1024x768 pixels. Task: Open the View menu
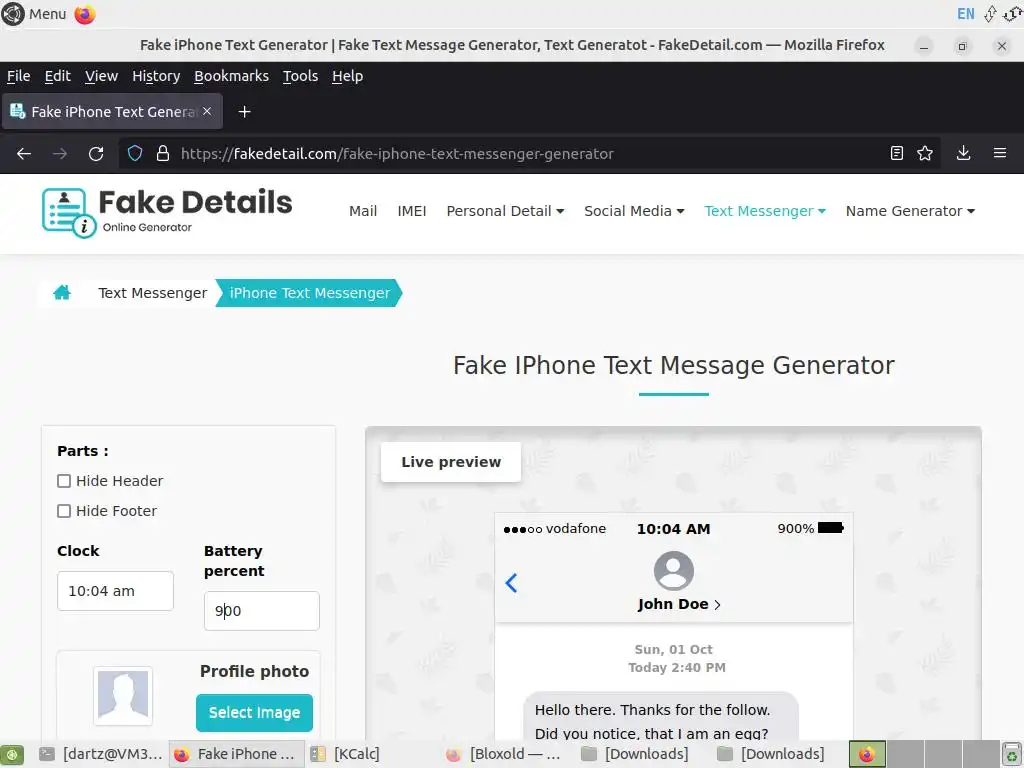coord(101,76)
